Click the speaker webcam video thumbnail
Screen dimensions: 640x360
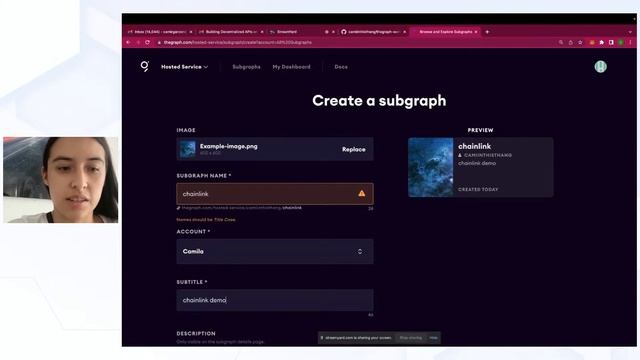61,180
